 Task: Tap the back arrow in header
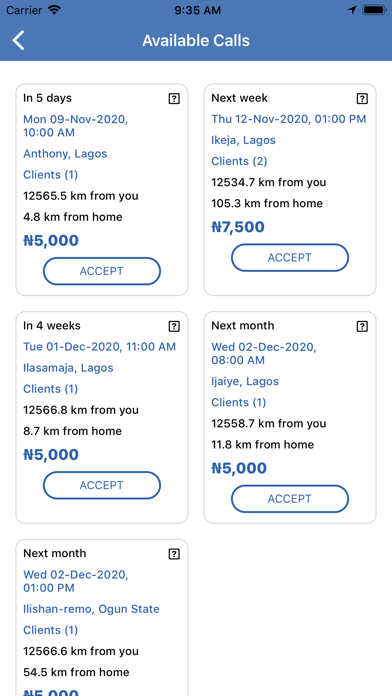coord(19,40)
